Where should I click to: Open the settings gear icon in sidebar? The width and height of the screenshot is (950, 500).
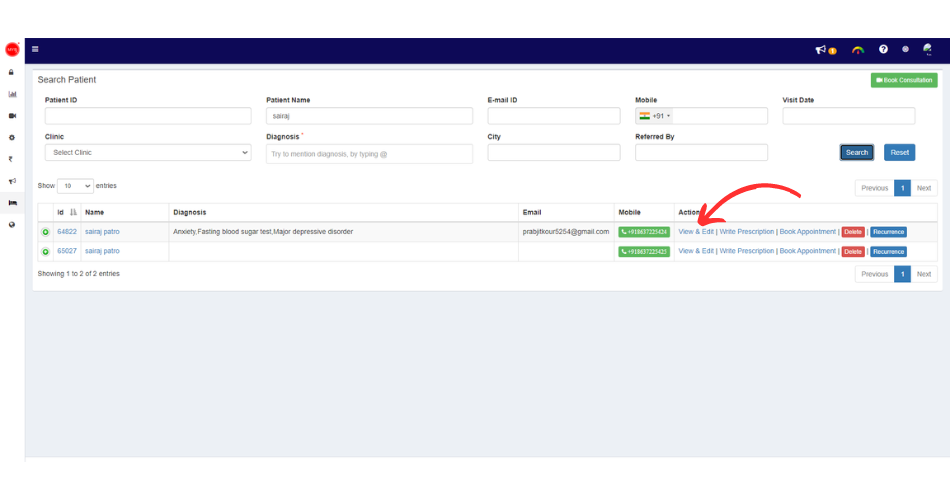[x=12, y=137]
